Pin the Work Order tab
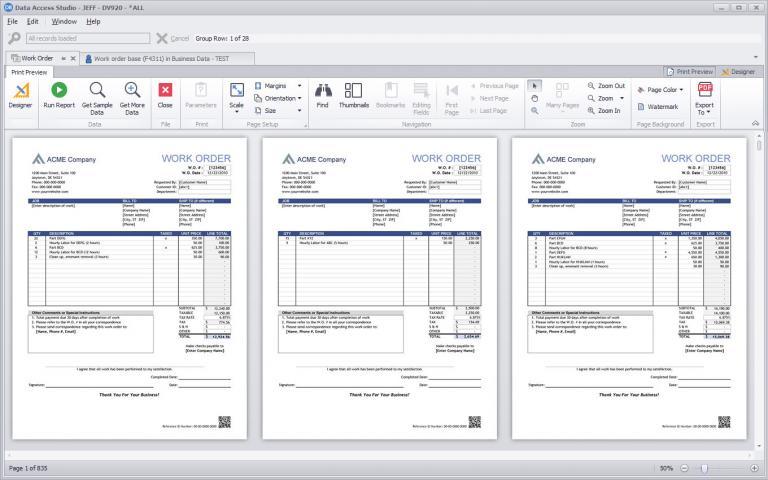This screenshot has height=480, width=768. [x=64, y=58]
